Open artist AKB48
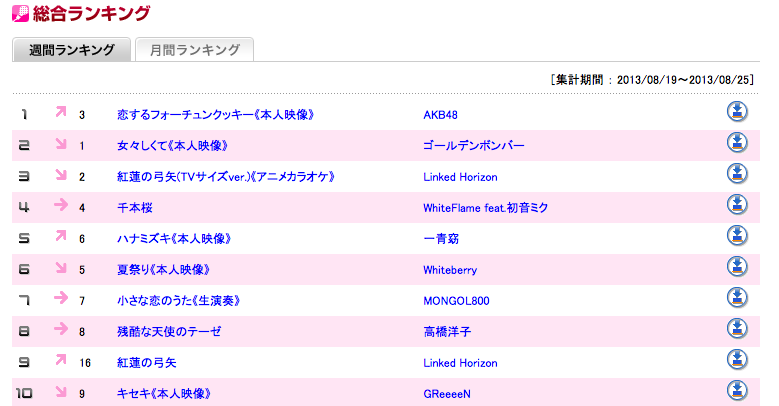The image size is (779, 406). (x=440, y=115)
